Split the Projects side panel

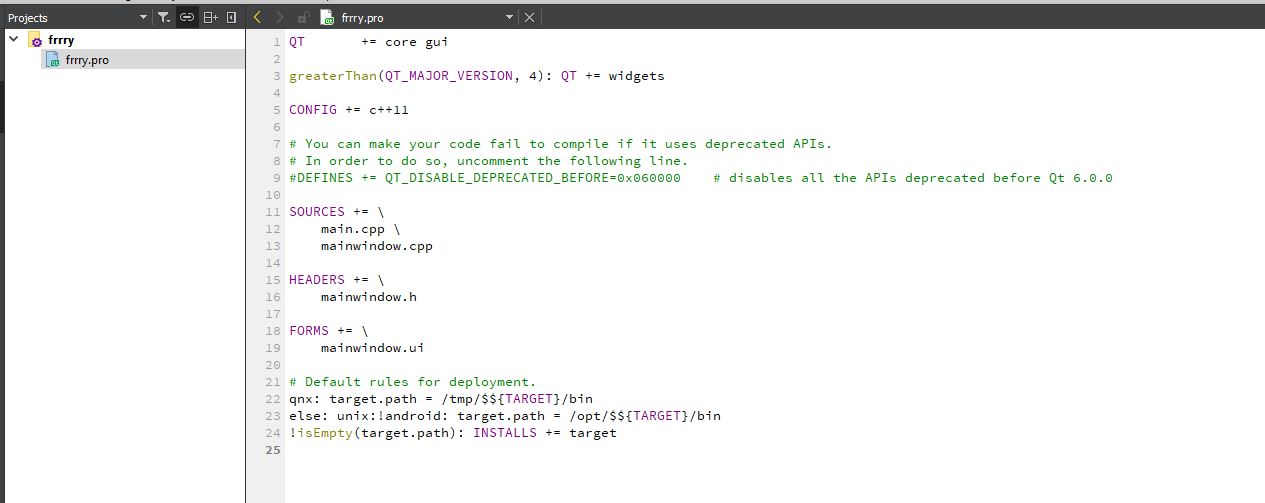(x=210, y=17)
